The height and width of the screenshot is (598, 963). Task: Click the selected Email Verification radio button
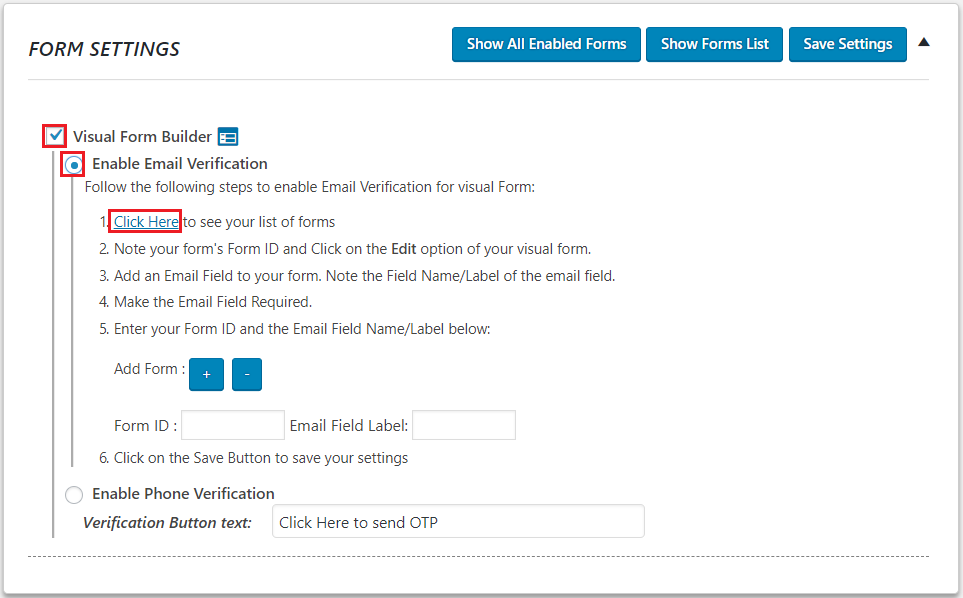tap(74, 163)
